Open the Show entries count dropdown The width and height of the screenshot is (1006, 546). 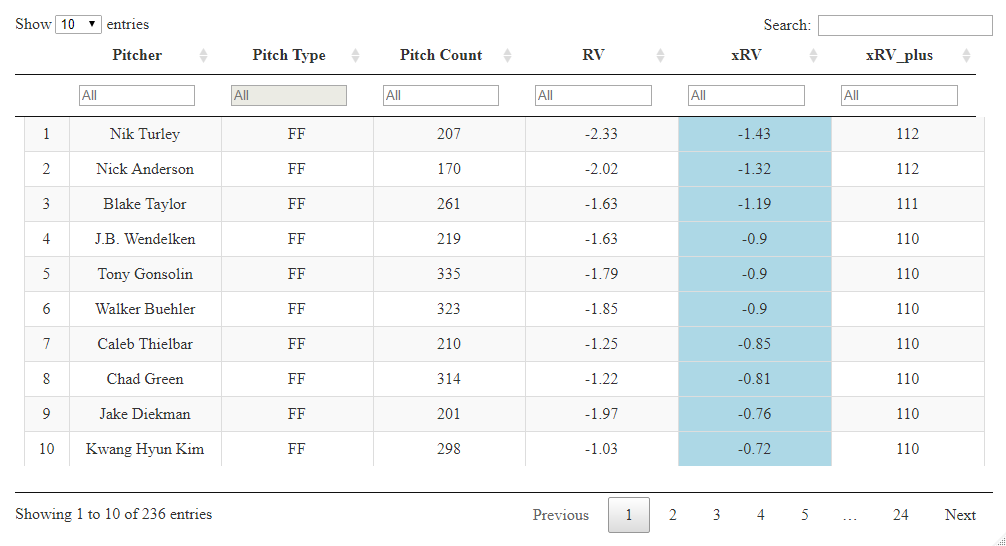79,24
